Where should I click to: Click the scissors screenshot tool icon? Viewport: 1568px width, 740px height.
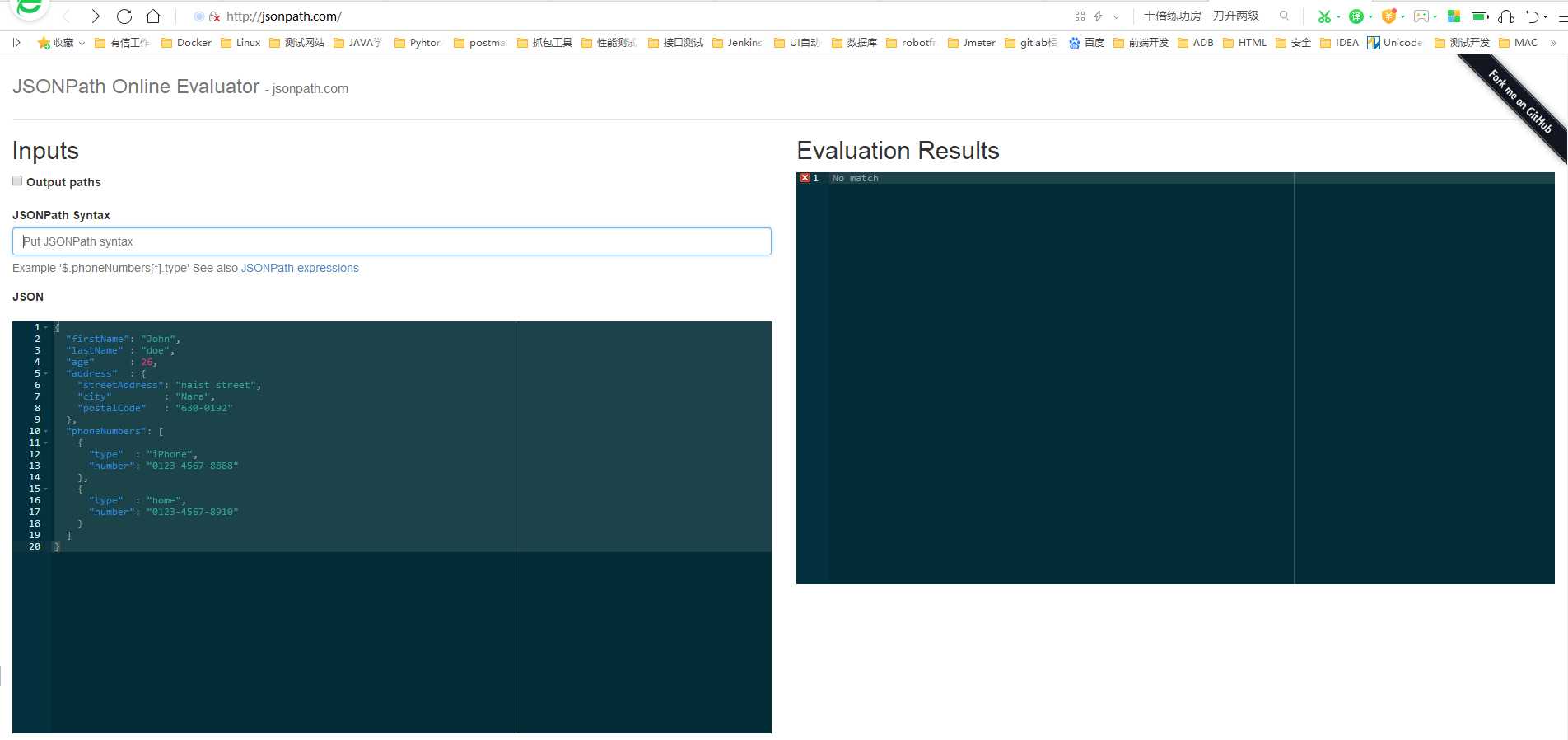(x=1324, y=16)
